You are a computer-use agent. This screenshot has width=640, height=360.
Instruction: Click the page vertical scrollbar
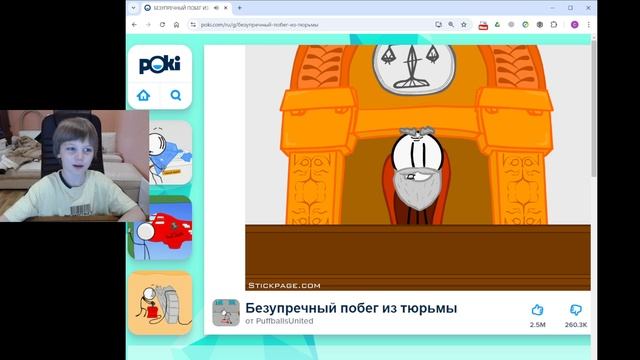tap(593, 108)
